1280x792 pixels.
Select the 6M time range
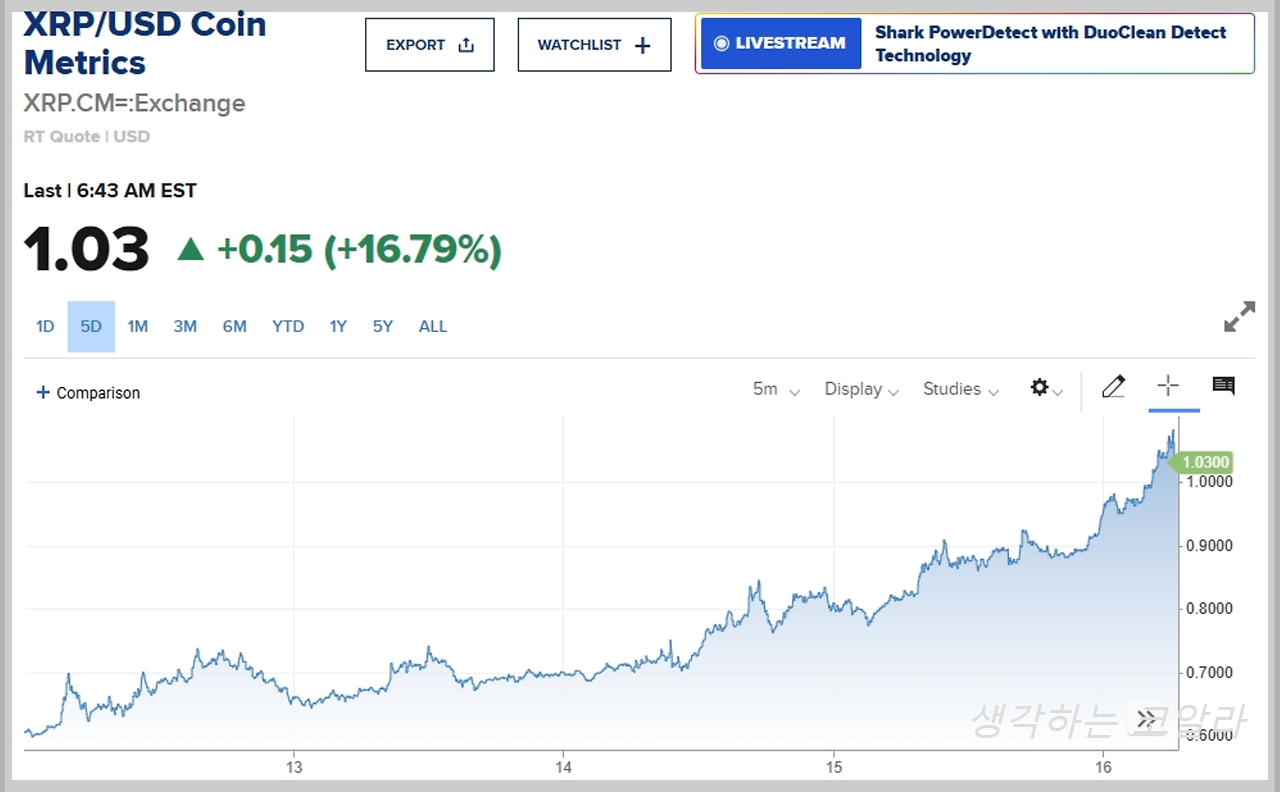(x=234, y=326)
